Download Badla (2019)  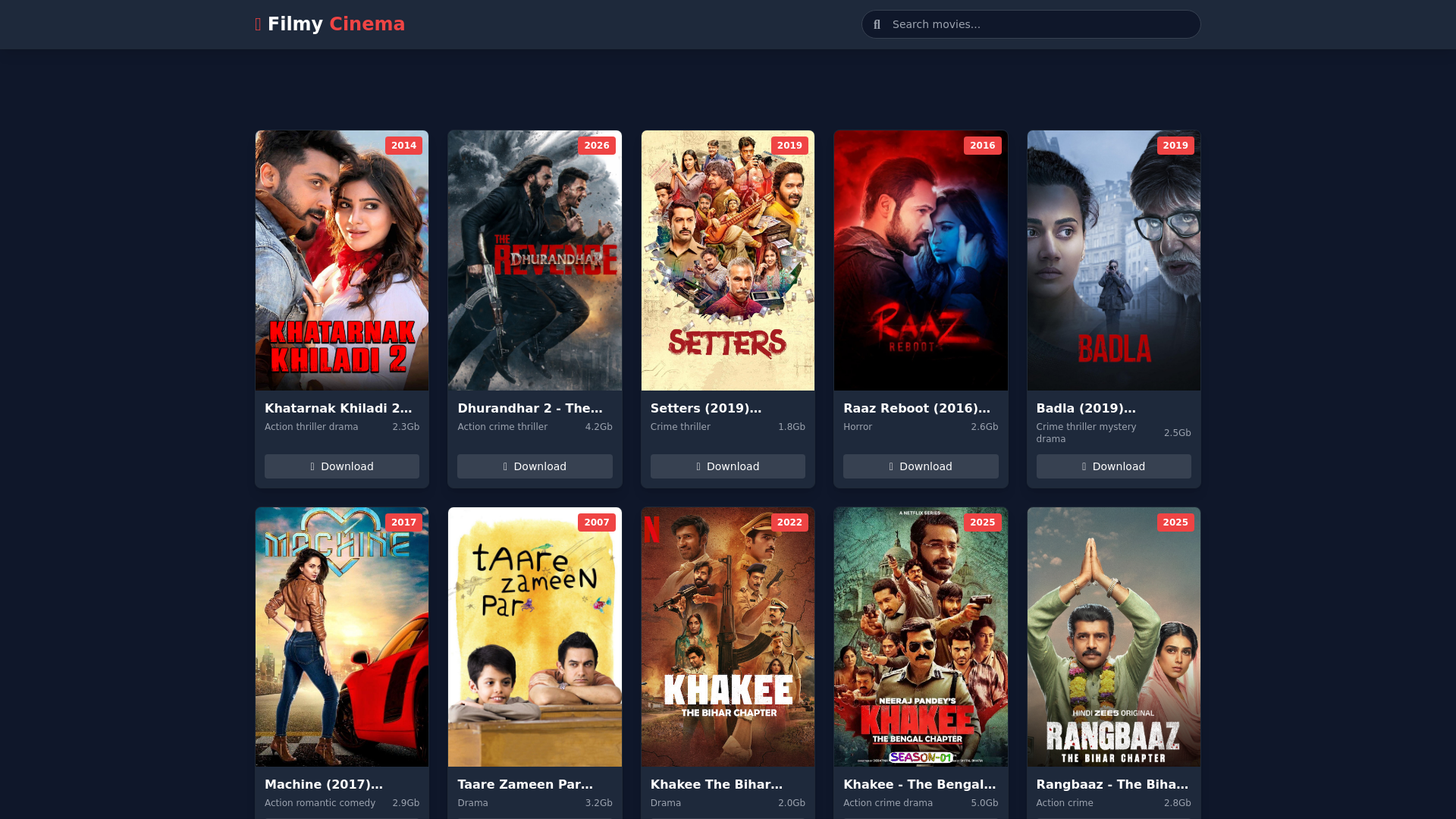(x=1114, y=466)
